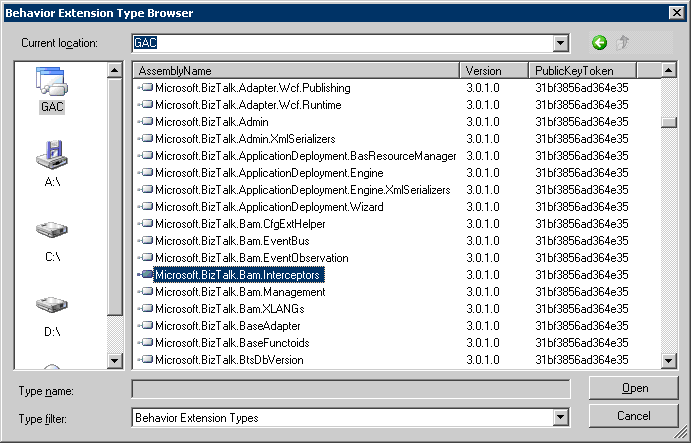Select Microsoft.BizTalk.BaseAdapter assembly name
This screenshot has width=691, height=443.
[x=228, y=326]
